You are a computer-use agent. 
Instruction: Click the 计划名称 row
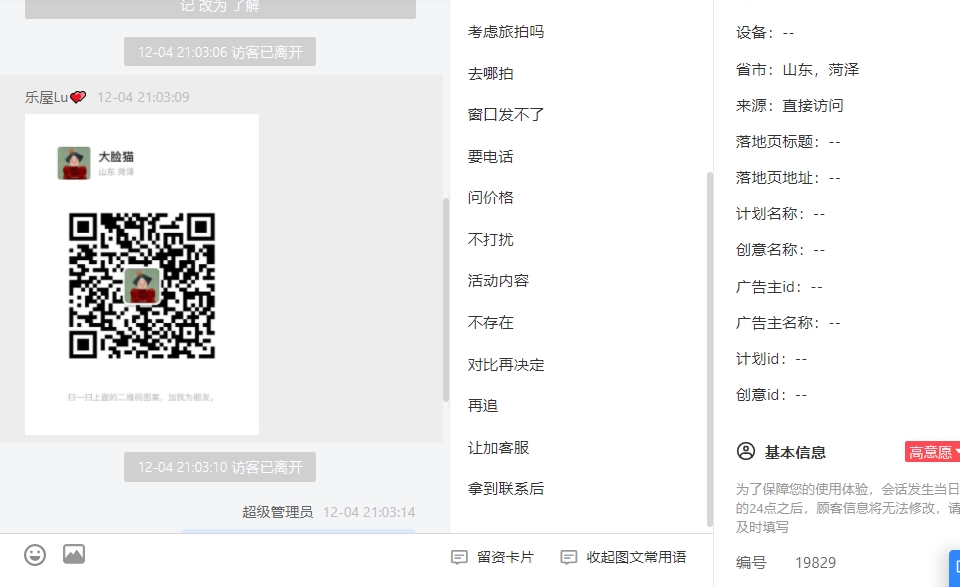coord(781,214)
